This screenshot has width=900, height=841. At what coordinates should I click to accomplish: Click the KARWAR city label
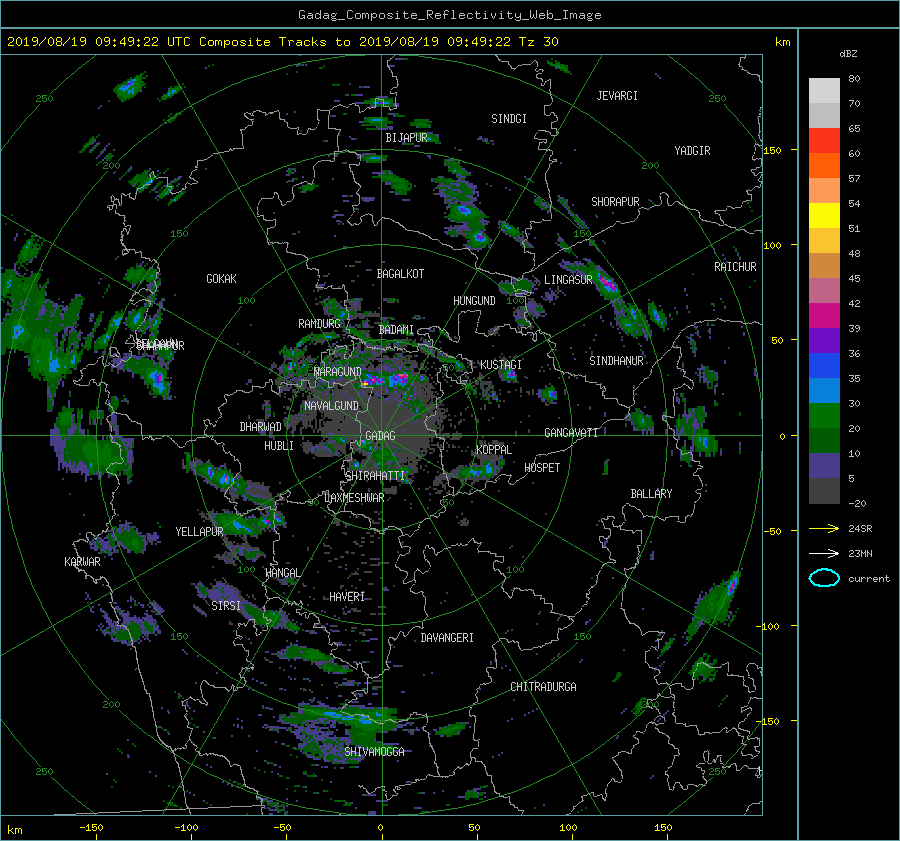[x=82, y=562]
